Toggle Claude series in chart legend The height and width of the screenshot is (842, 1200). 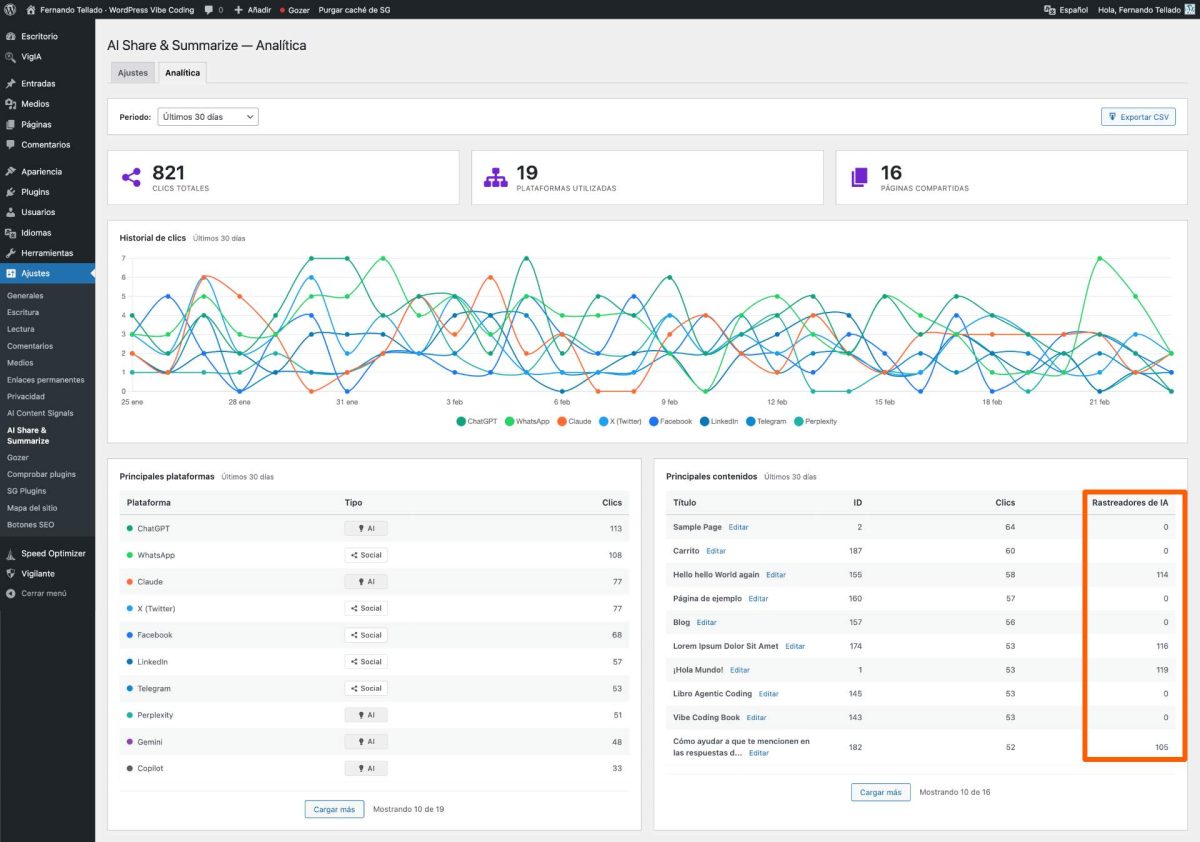coord(574,421)
